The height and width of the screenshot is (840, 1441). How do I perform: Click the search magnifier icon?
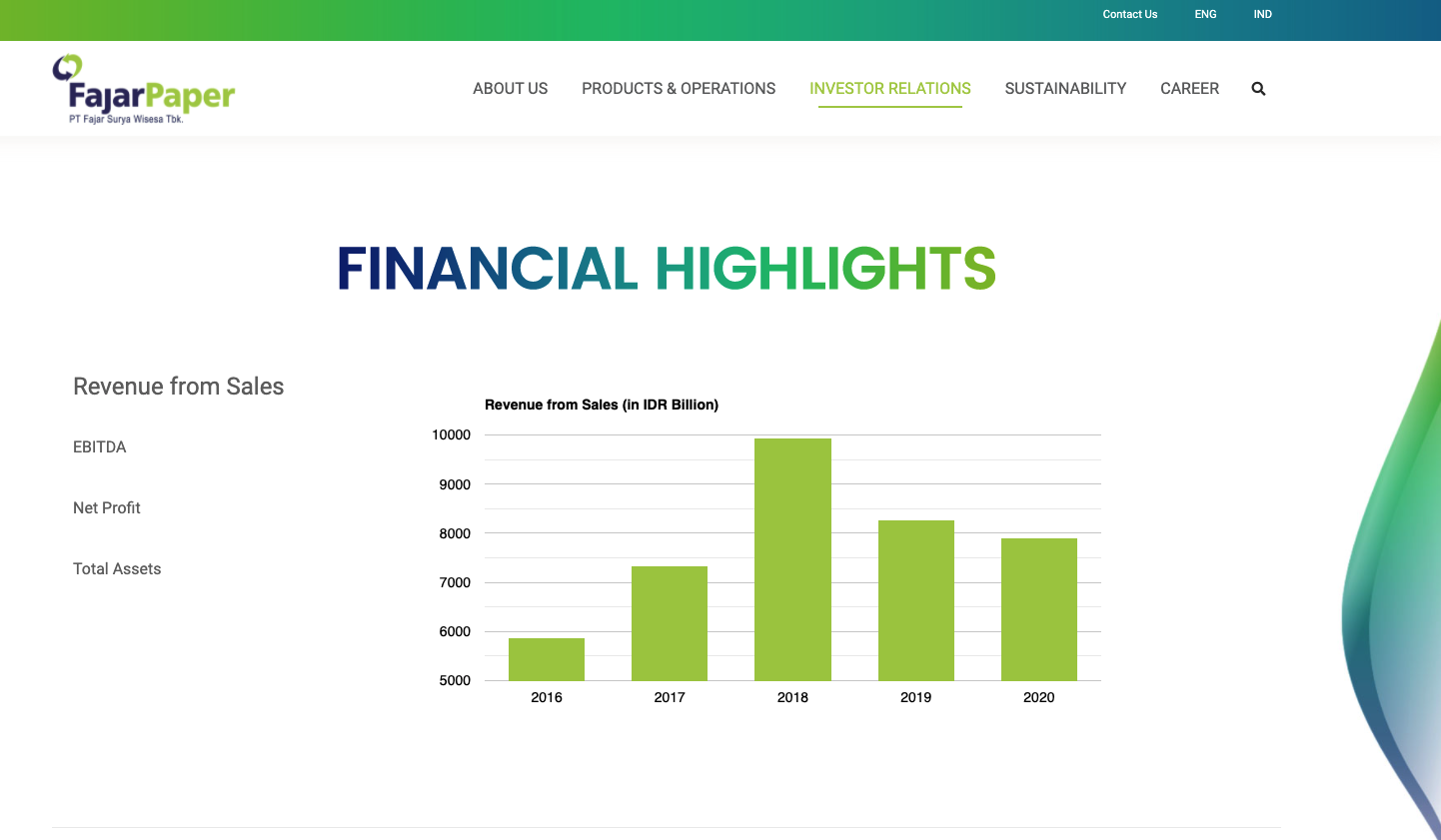point(1258,89)
